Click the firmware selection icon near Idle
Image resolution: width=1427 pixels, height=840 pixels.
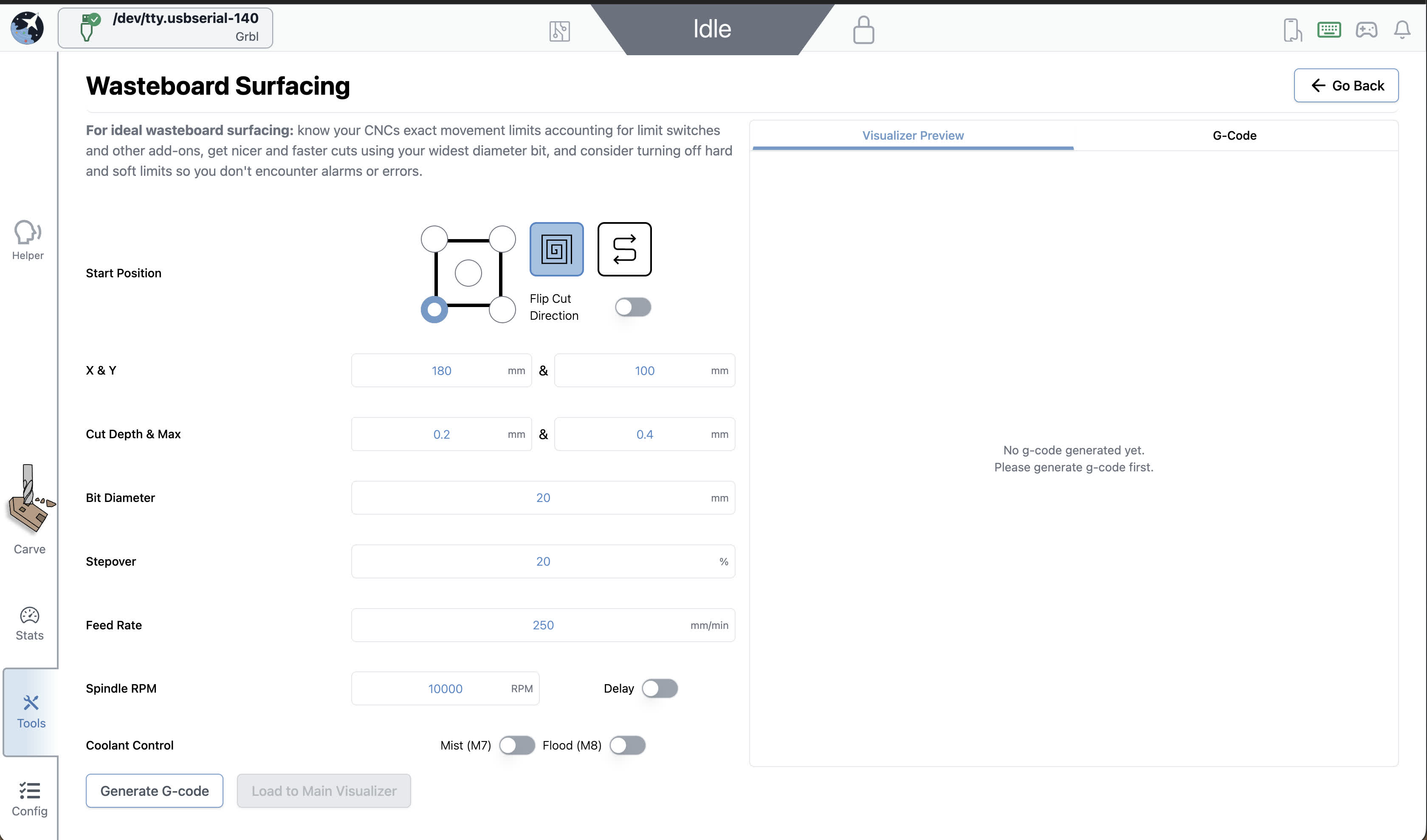pyautogui.click(x=559, y=31)
